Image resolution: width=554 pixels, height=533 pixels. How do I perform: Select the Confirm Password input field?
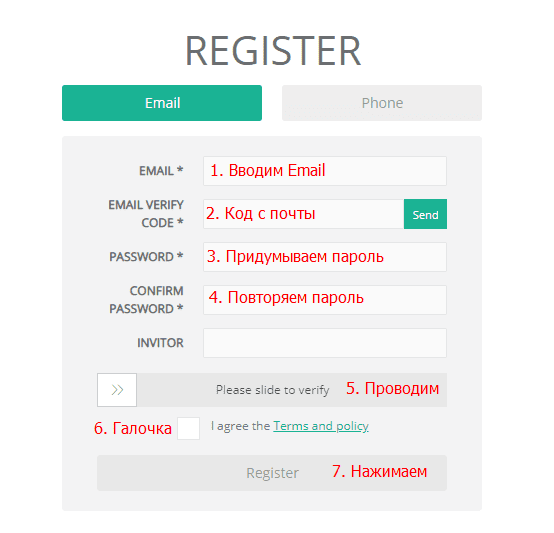point(325,300)
